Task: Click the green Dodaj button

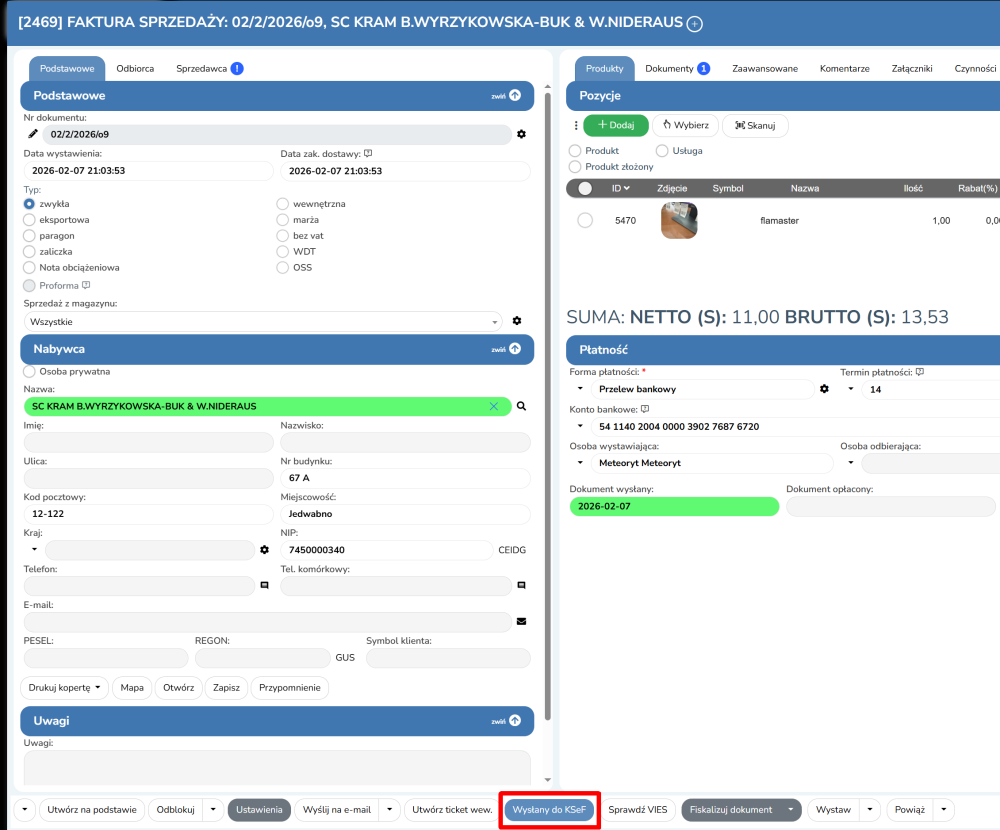Action: 616,125
